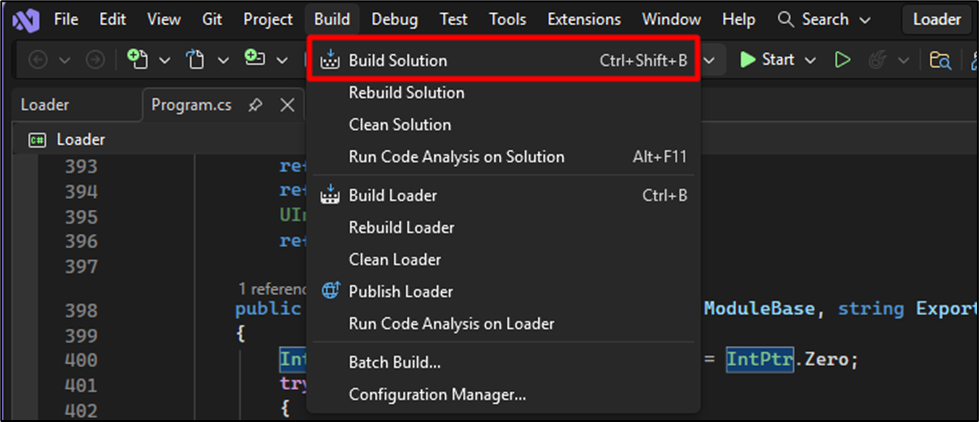
Task: Click the navigate backward arrow icon
Action: tap(39, 60)
